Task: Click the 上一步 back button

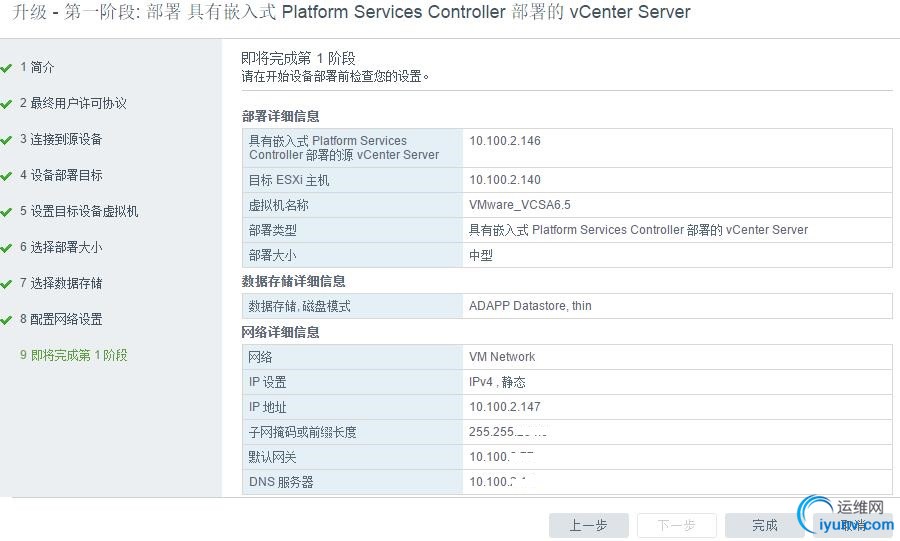Action: (x=588, y=526)
